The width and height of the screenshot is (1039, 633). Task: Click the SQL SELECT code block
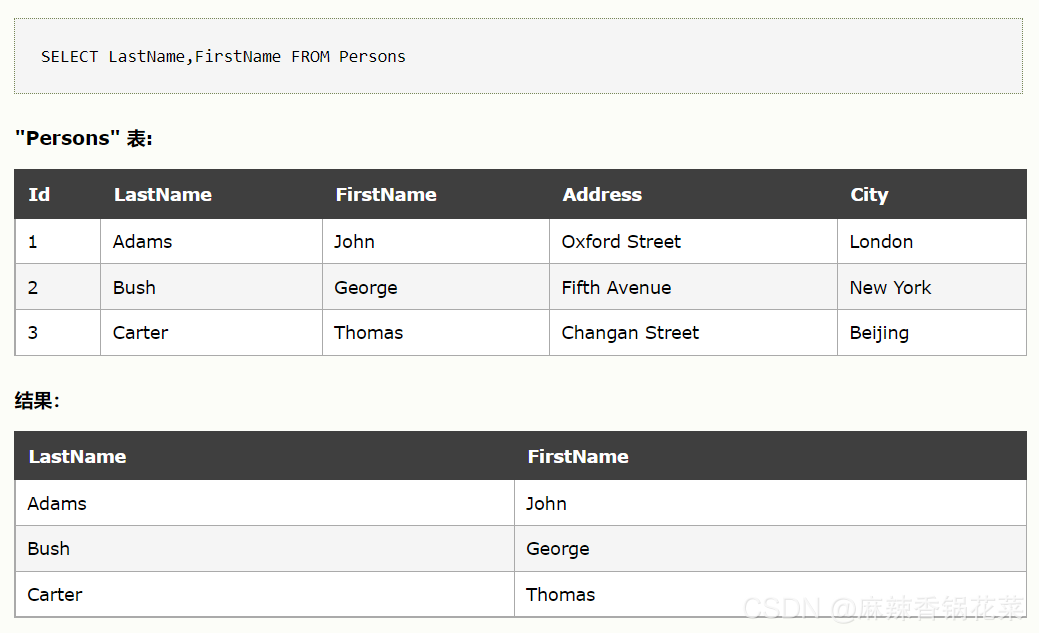click(518, 56)
